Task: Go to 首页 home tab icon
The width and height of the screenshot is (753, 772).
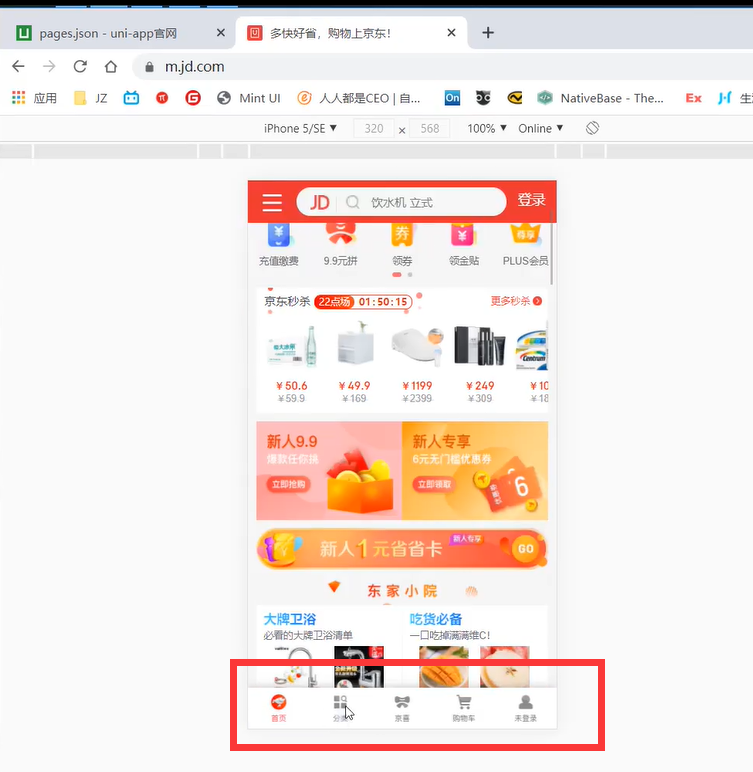Action: (x=279, y=702)
